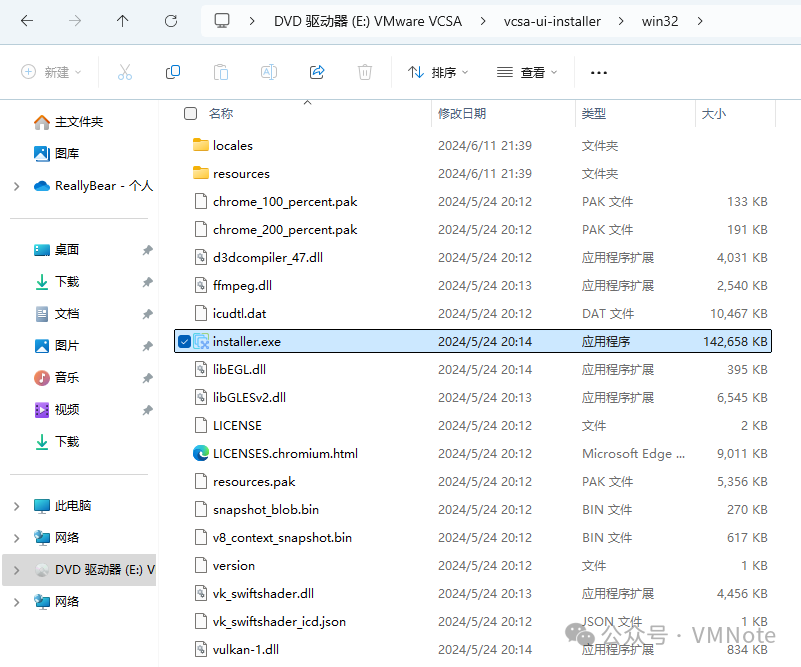Screen dimensions: 801x667
Task: Toggle the select-all checkbox in header
Action: (190, 113)
